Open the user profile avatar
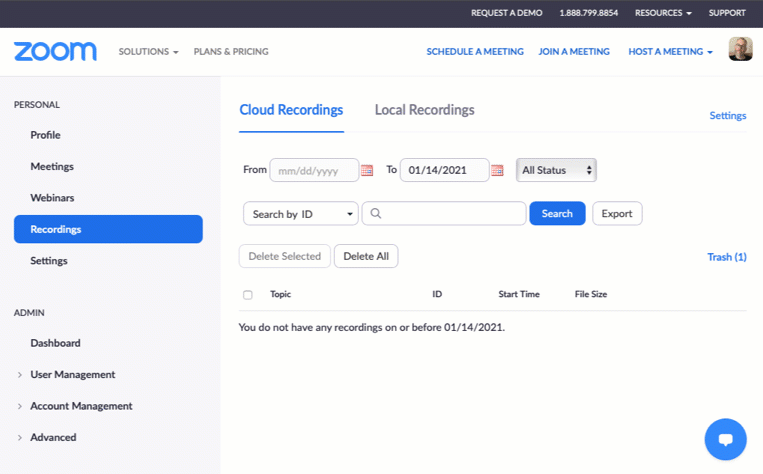The height and width of the screenshot is (474, 763). coord(740,49)
